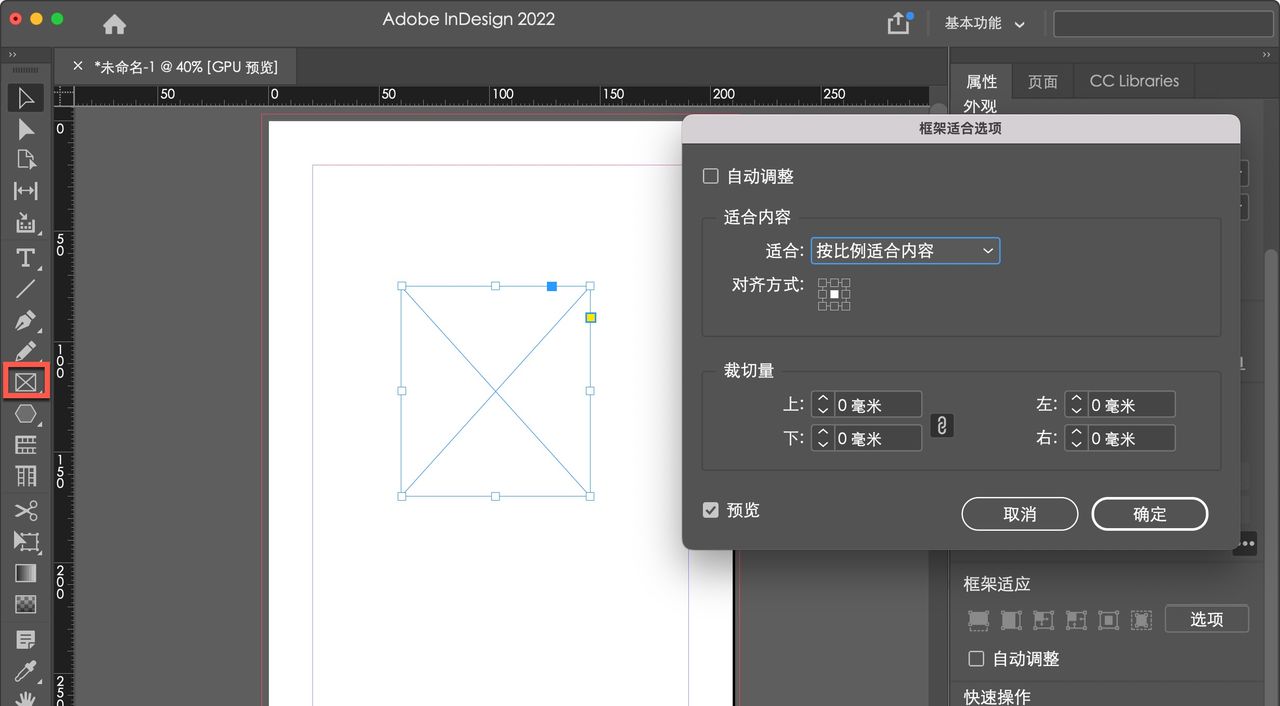The image size is (1280, 706).
Task: Select the Gradient swatch tool
Action: pyautogui.click(x=27, y=573)
